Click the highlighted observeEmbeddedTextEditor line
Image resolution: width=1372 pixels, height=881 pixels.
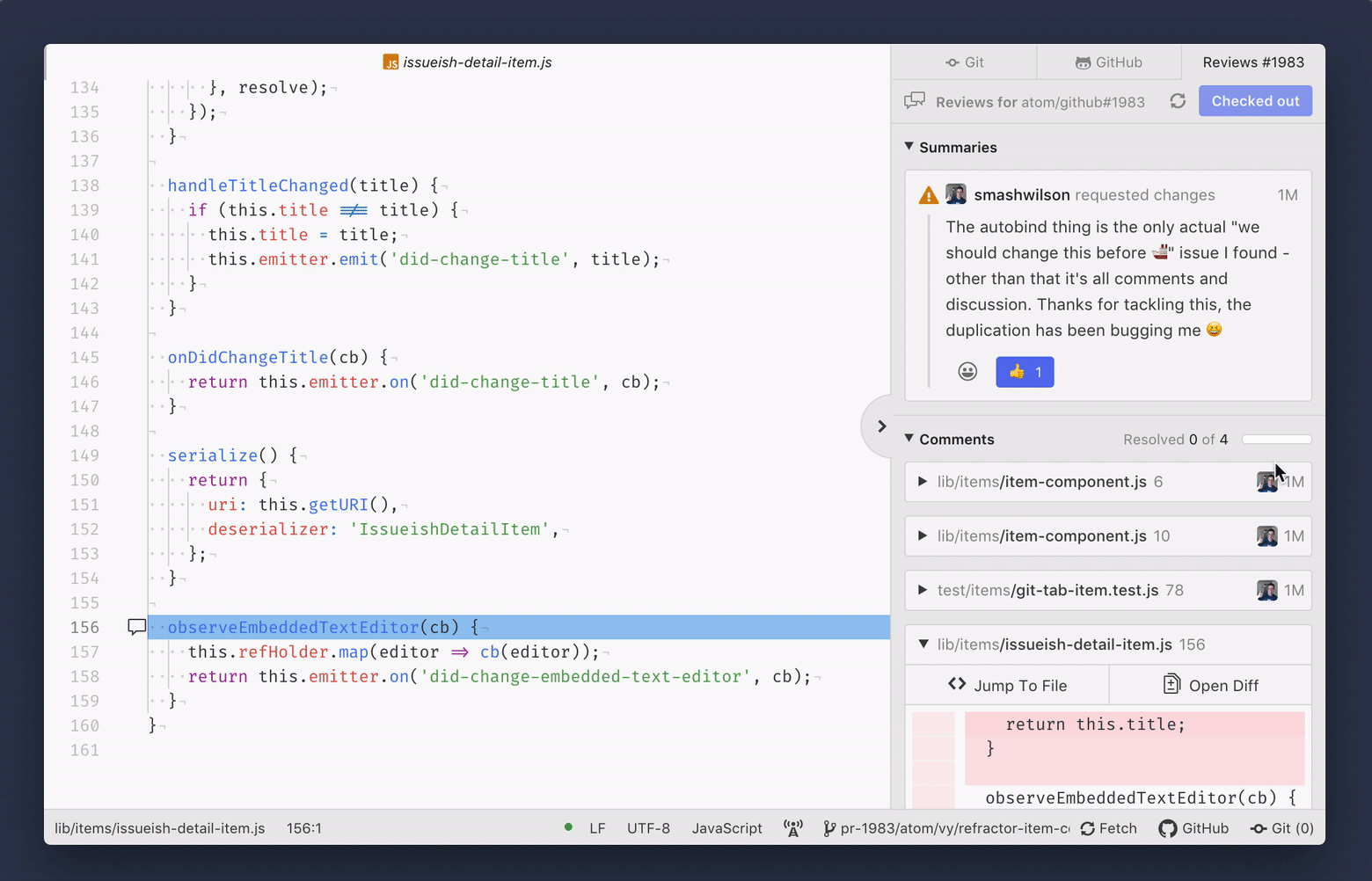point(519,627)
